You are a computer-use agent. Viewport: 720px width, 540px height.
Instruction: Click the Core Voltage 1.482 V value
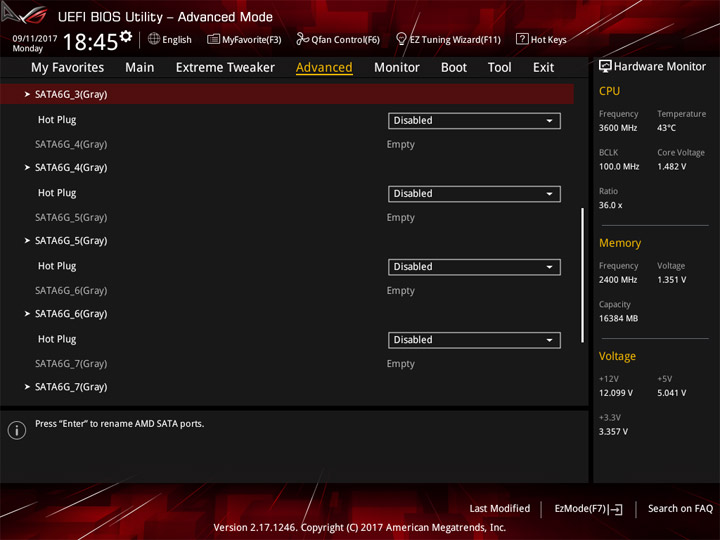(672, 166)
